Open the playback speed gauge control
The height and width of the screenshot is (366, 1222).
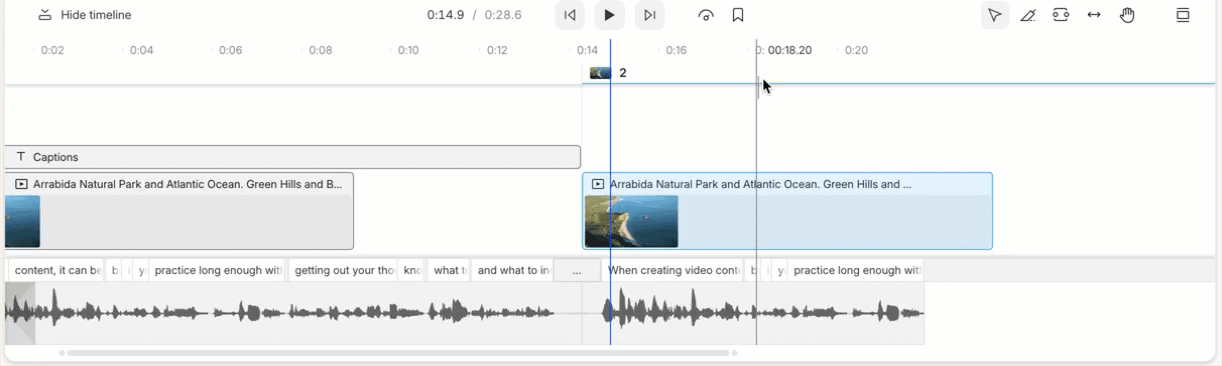706,15
